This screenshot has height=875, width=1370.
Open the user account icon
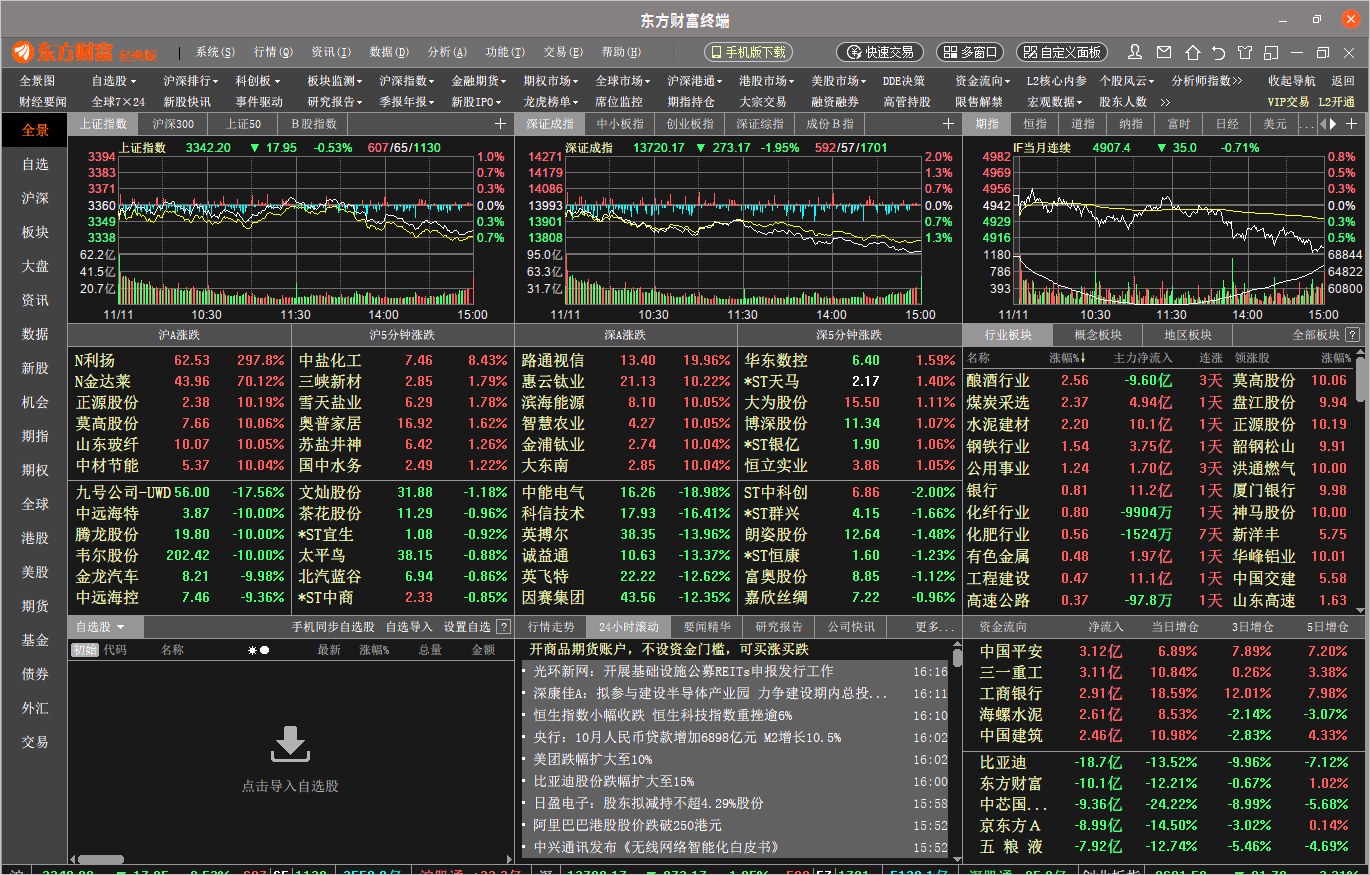(1135, 52)
